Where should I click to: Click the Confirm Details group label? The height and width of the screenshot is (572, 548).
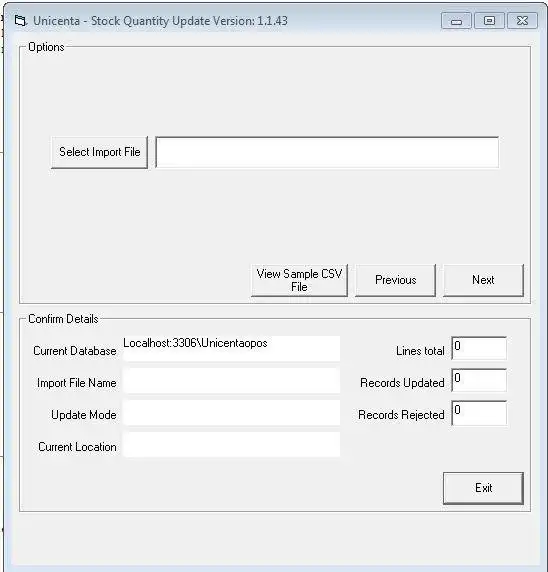point(63,319)
